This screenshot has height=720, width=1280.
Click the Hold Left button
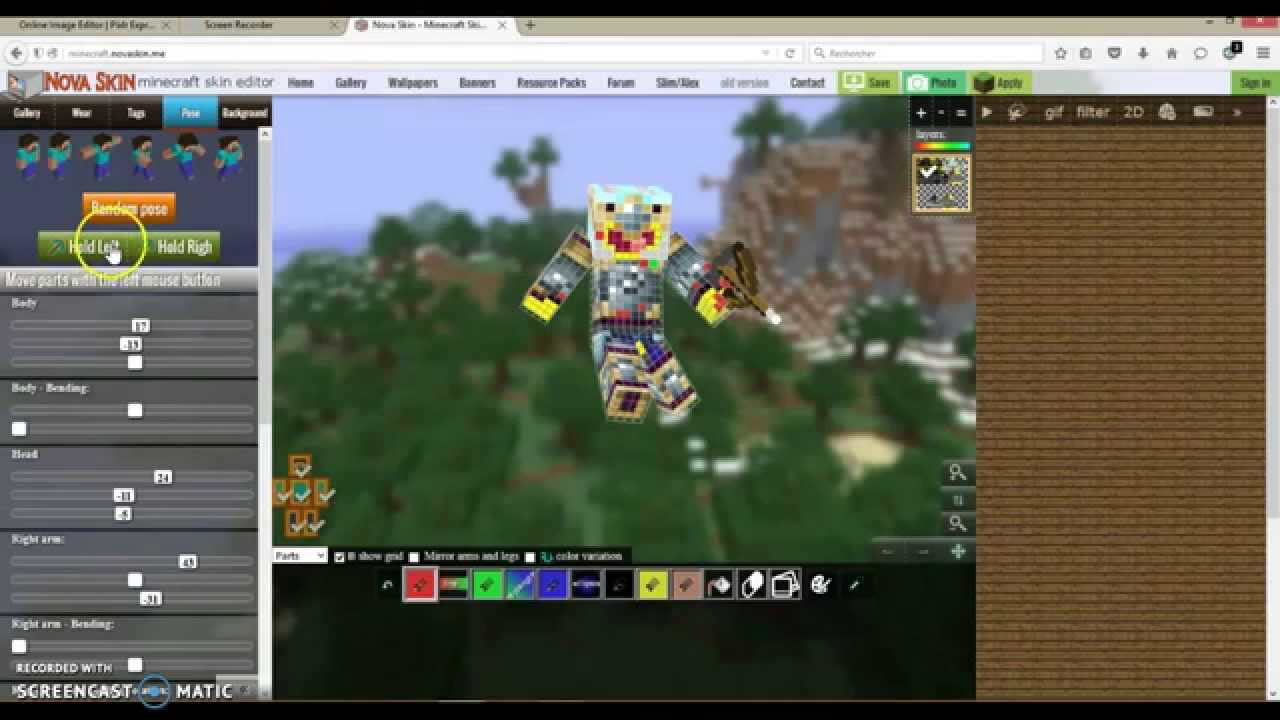point(86,247)
